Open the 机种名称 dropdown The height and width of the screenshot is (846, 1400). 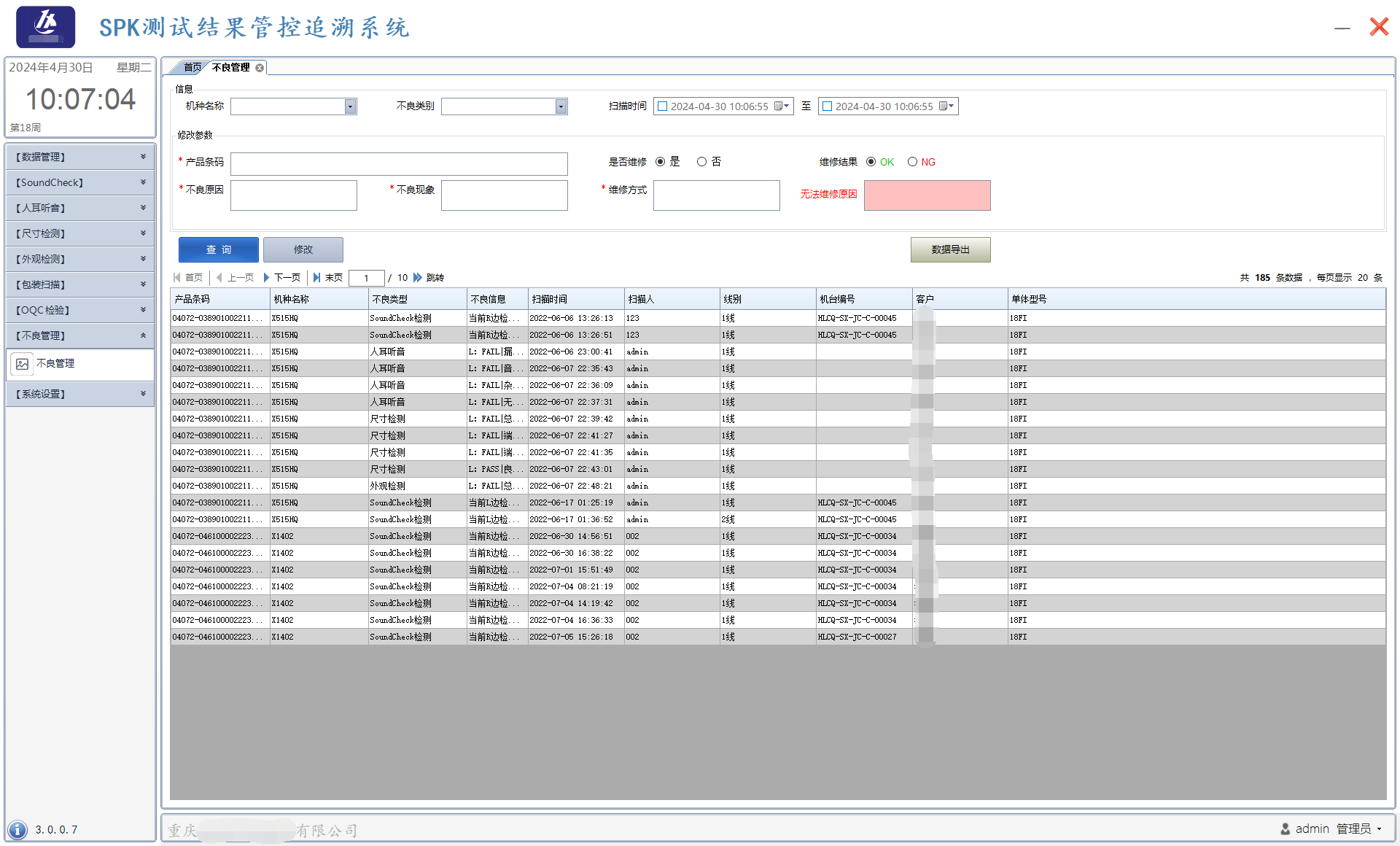click(350, 107)
